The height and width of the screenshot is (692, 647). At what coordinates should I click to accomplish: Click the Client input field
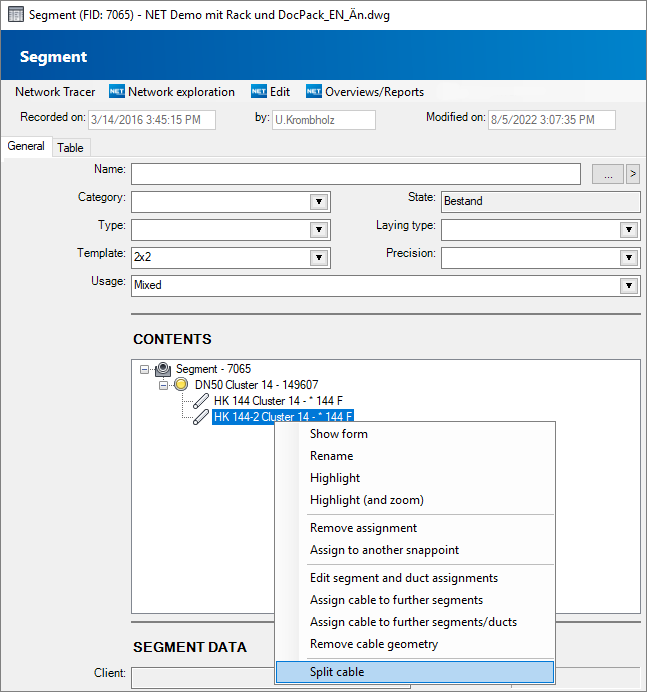coord(203,677)
